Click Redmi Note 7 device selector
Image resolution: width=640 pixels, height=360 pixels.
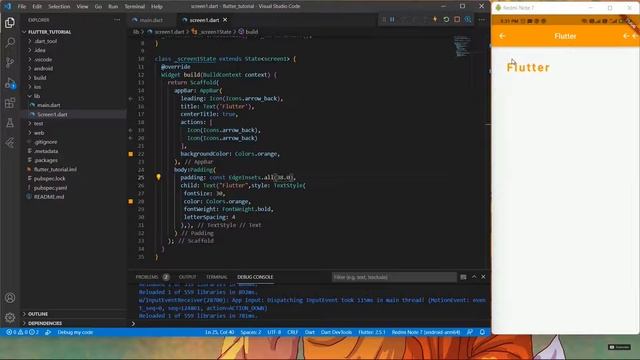tap(426, 332)
